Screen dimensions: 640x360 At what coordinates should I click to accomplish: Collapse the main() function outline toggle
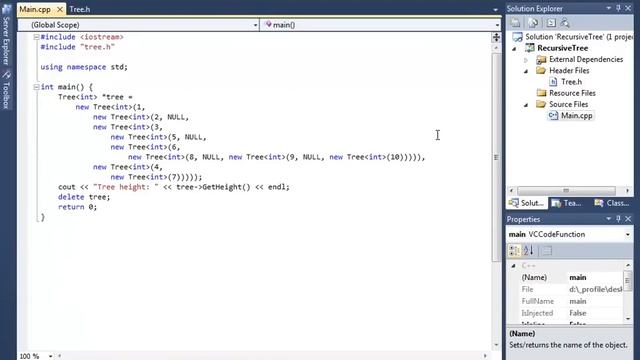click(36, 87)
